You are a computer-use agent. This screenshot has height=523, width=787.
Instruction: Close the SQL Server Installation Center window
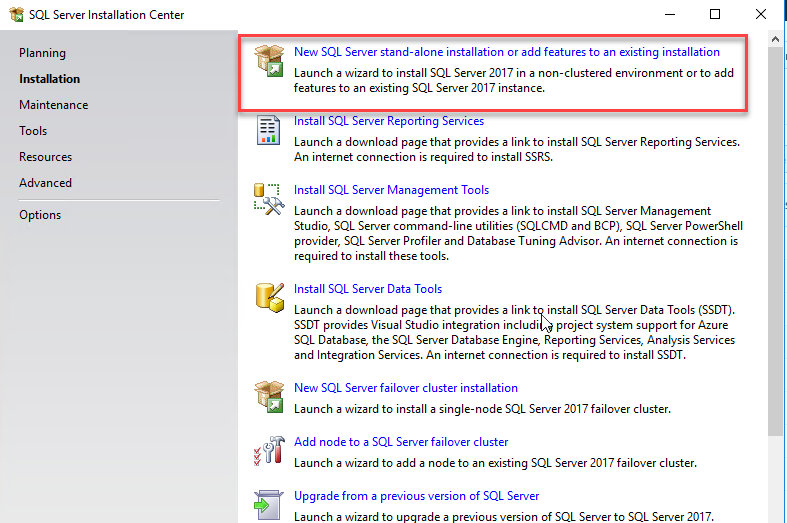761,15
